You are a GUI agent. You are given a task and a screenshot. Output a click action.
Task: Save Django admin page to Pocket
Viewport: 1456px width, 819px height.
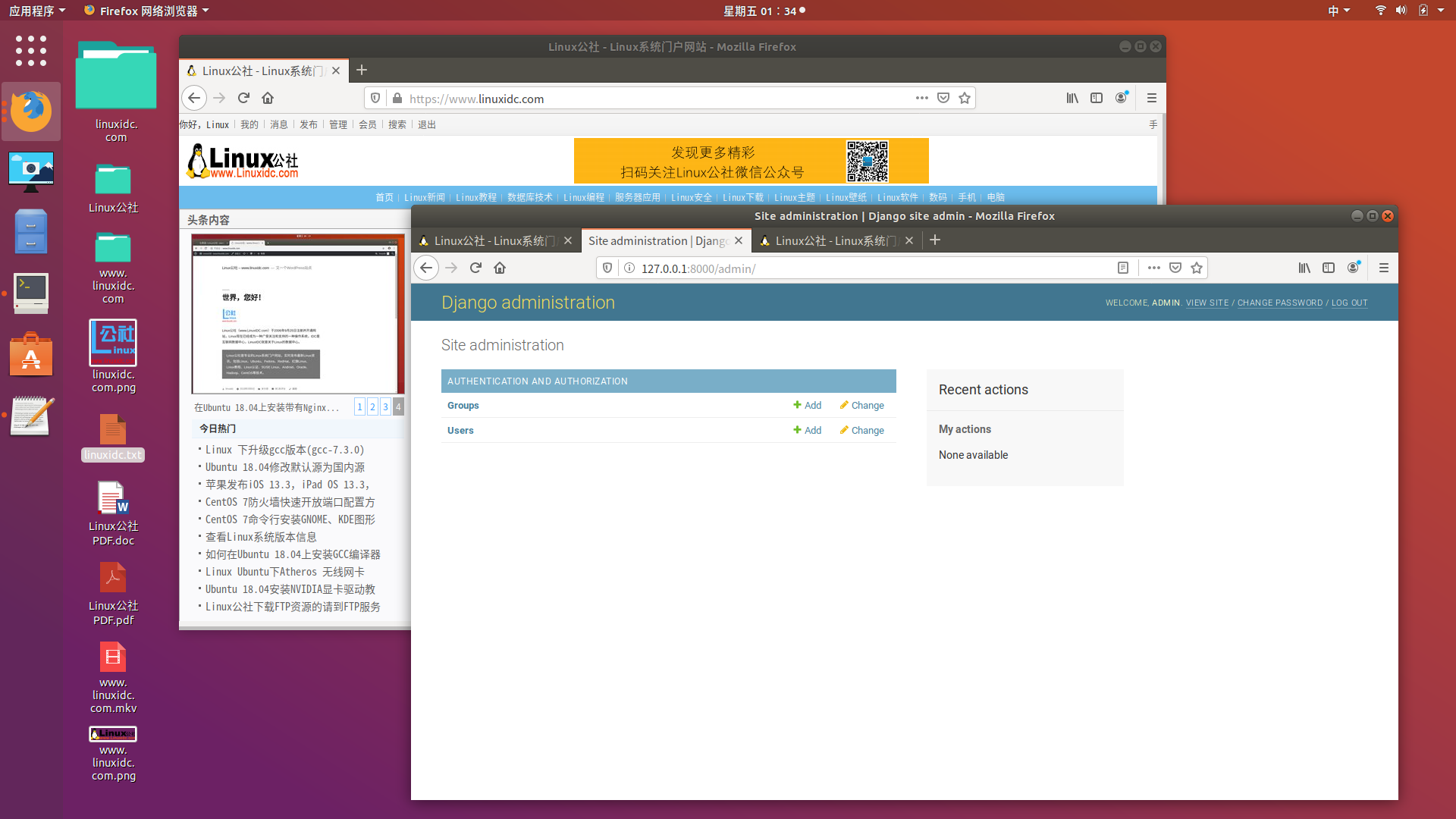click(x=1175, y=268)
